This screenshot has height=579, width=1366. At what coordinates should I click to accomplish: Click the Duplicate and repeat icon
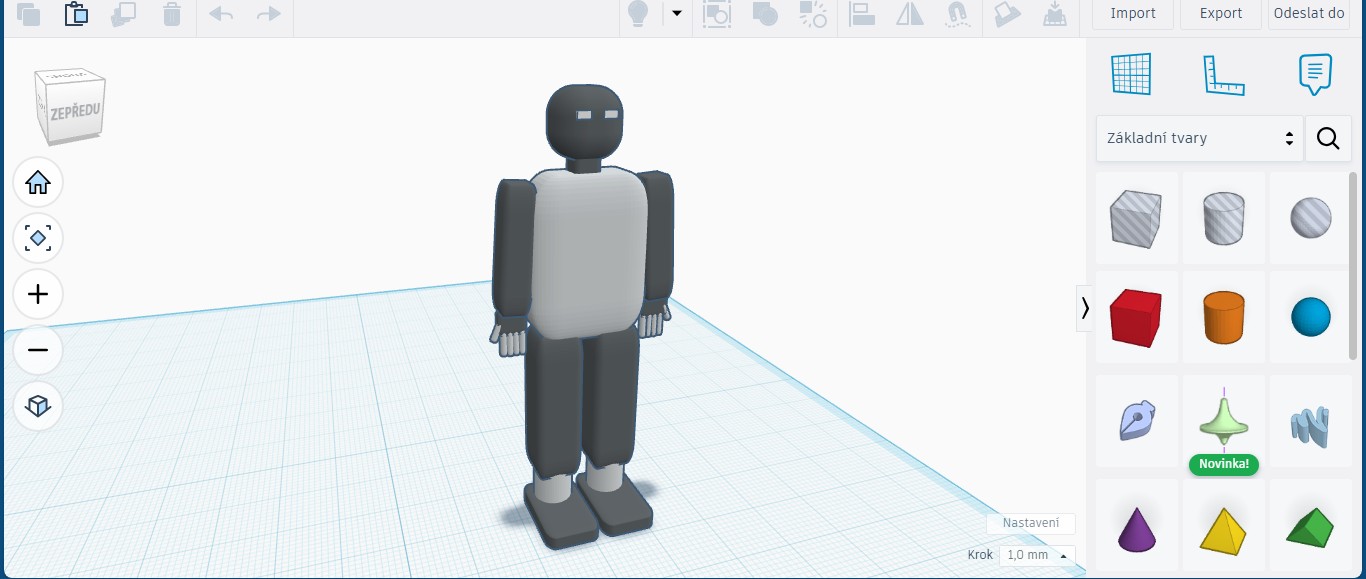point(124,14)
